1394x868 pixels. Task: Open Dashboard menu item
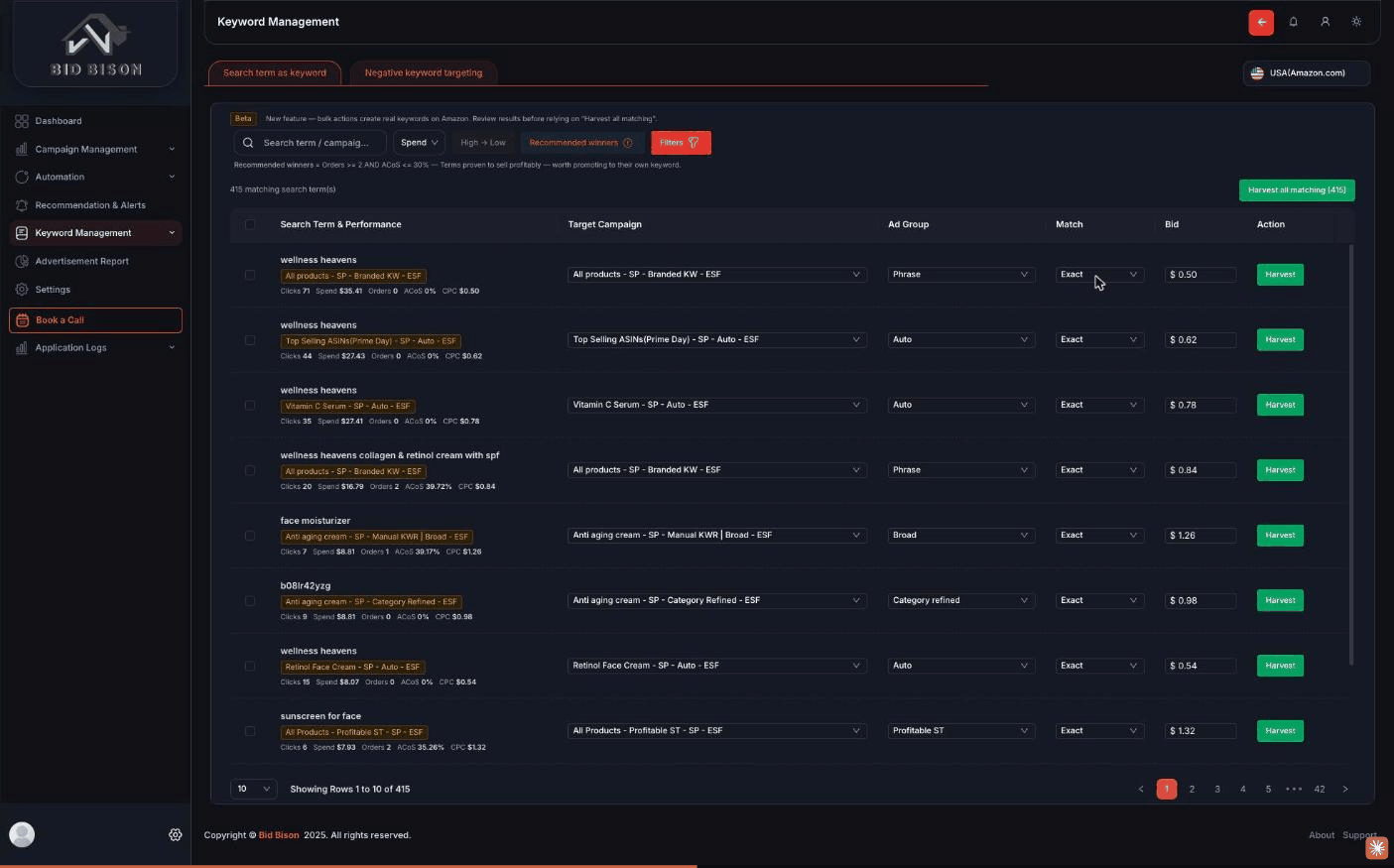[x=95, y=121]
